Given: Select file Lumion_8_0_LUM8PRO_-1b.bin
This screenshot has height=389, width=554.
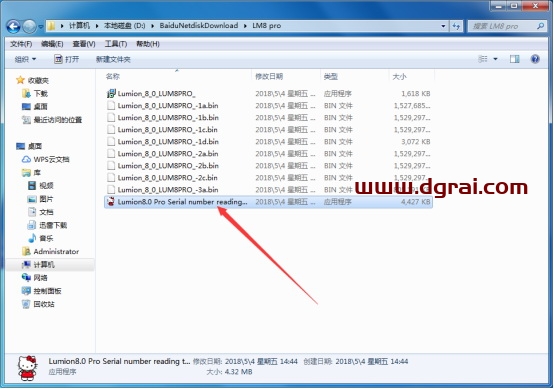Looking at the screenshot, I should [269, 118].
